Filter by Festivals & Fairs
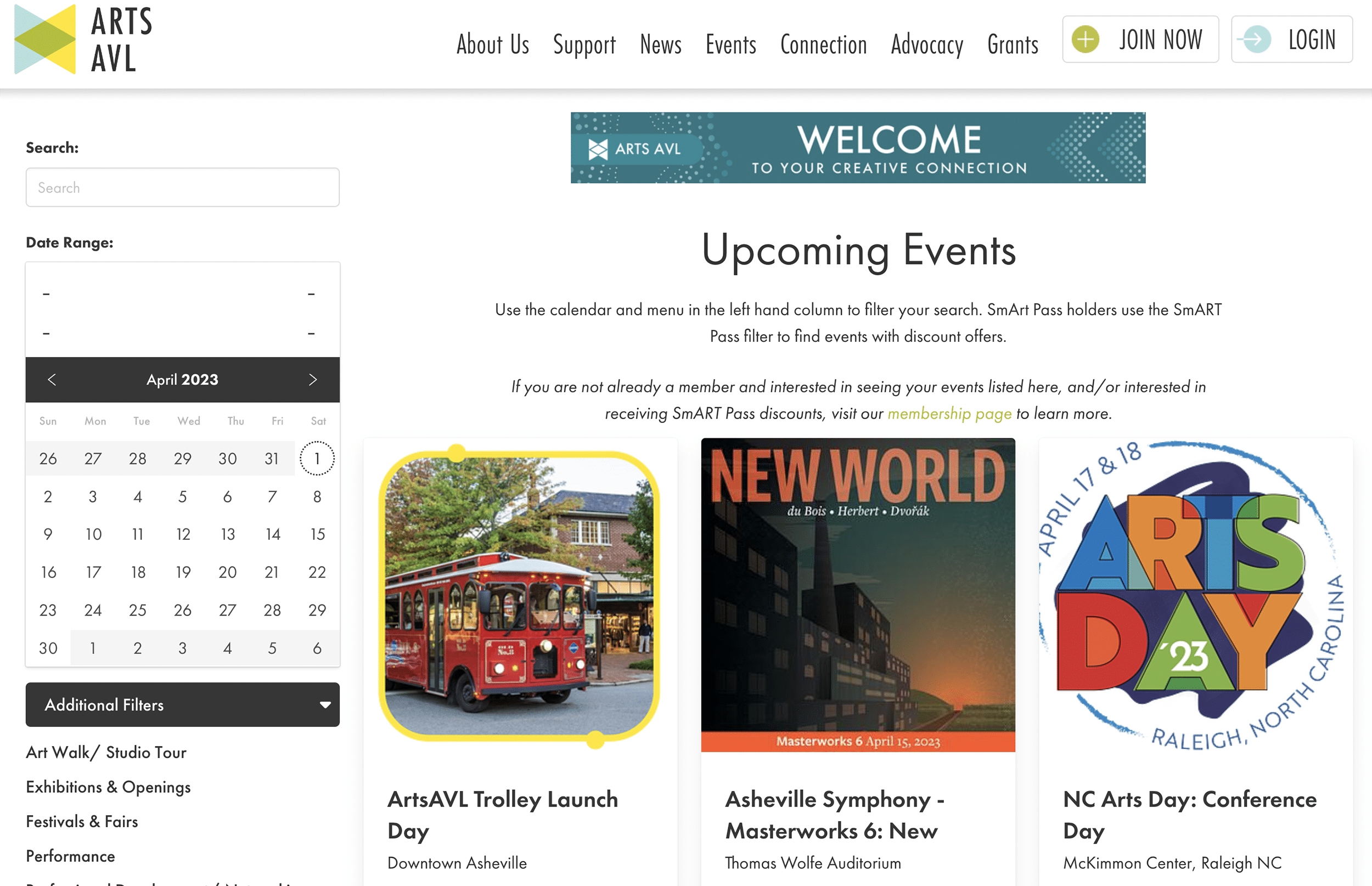The width and height of the screenshot is (1372, 886). click(x=82, y=822)
